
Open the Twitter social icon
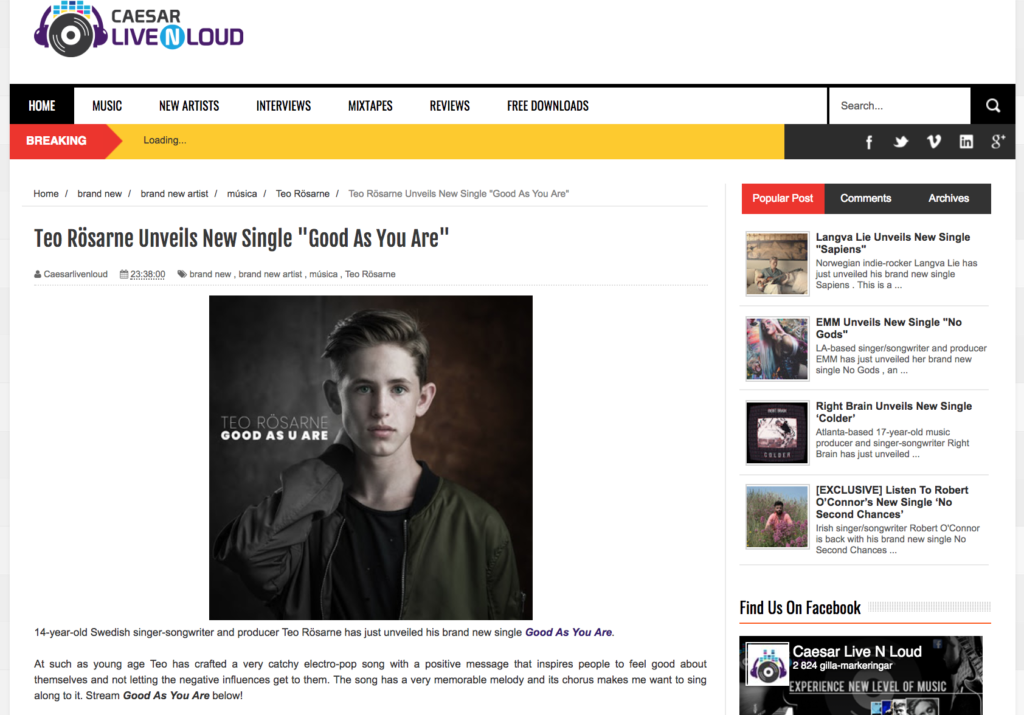(901, 142)
